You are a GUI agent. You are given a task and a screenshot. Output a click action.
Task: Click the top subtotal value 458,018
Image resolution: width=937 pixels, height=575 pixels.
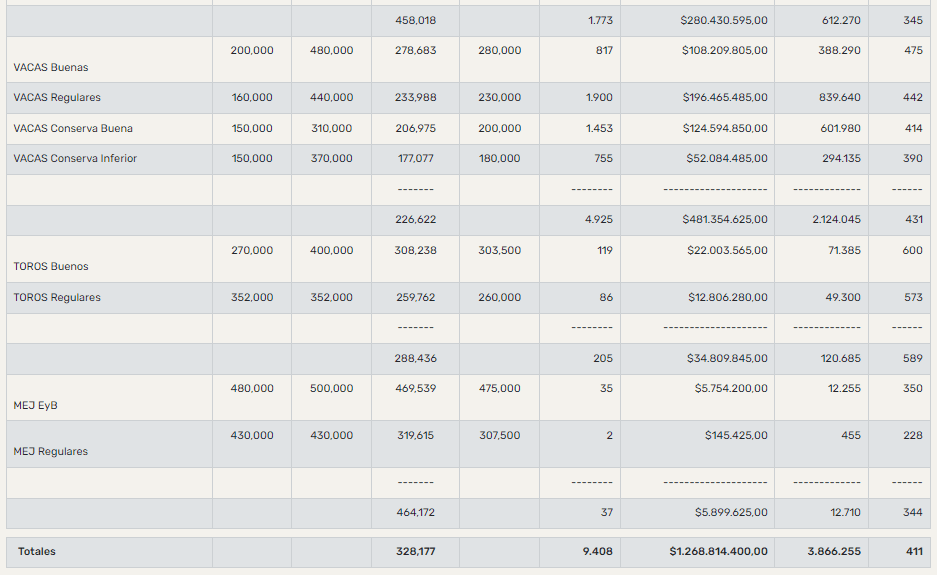pyautogui.click(x=416, y=20)
